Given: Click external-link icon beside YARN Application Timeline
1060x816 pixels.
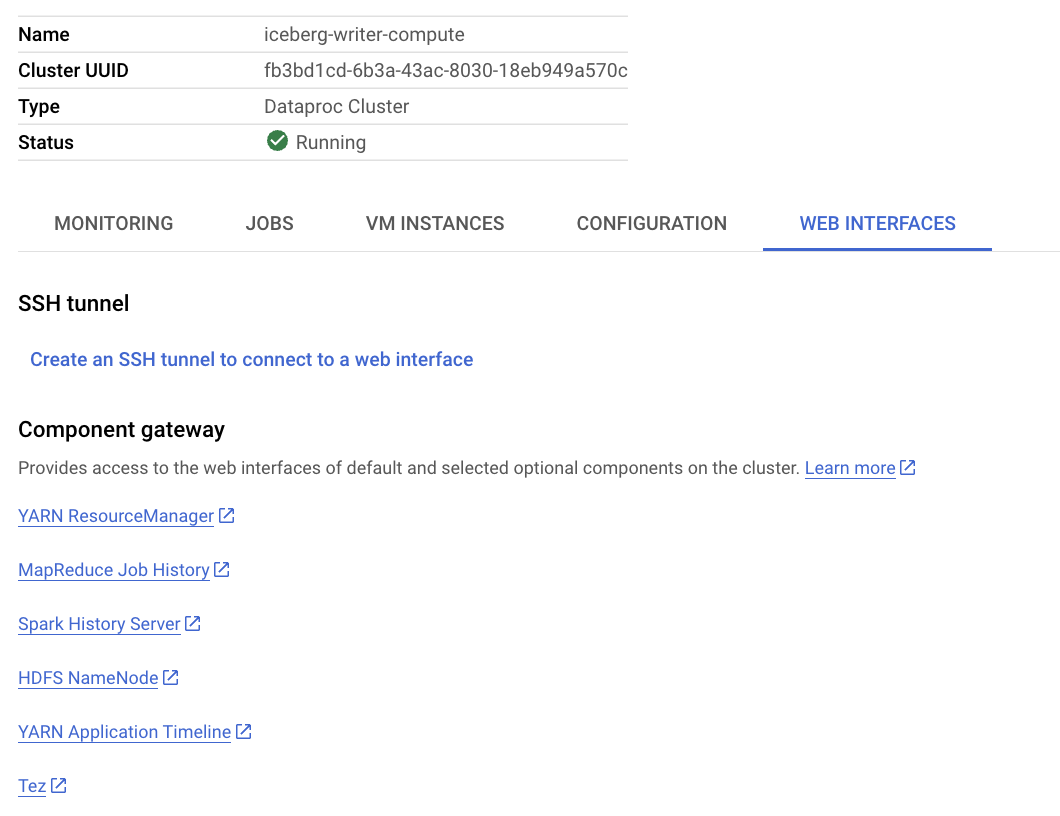Looking at the screenshot, I should [x=244, y=732].
